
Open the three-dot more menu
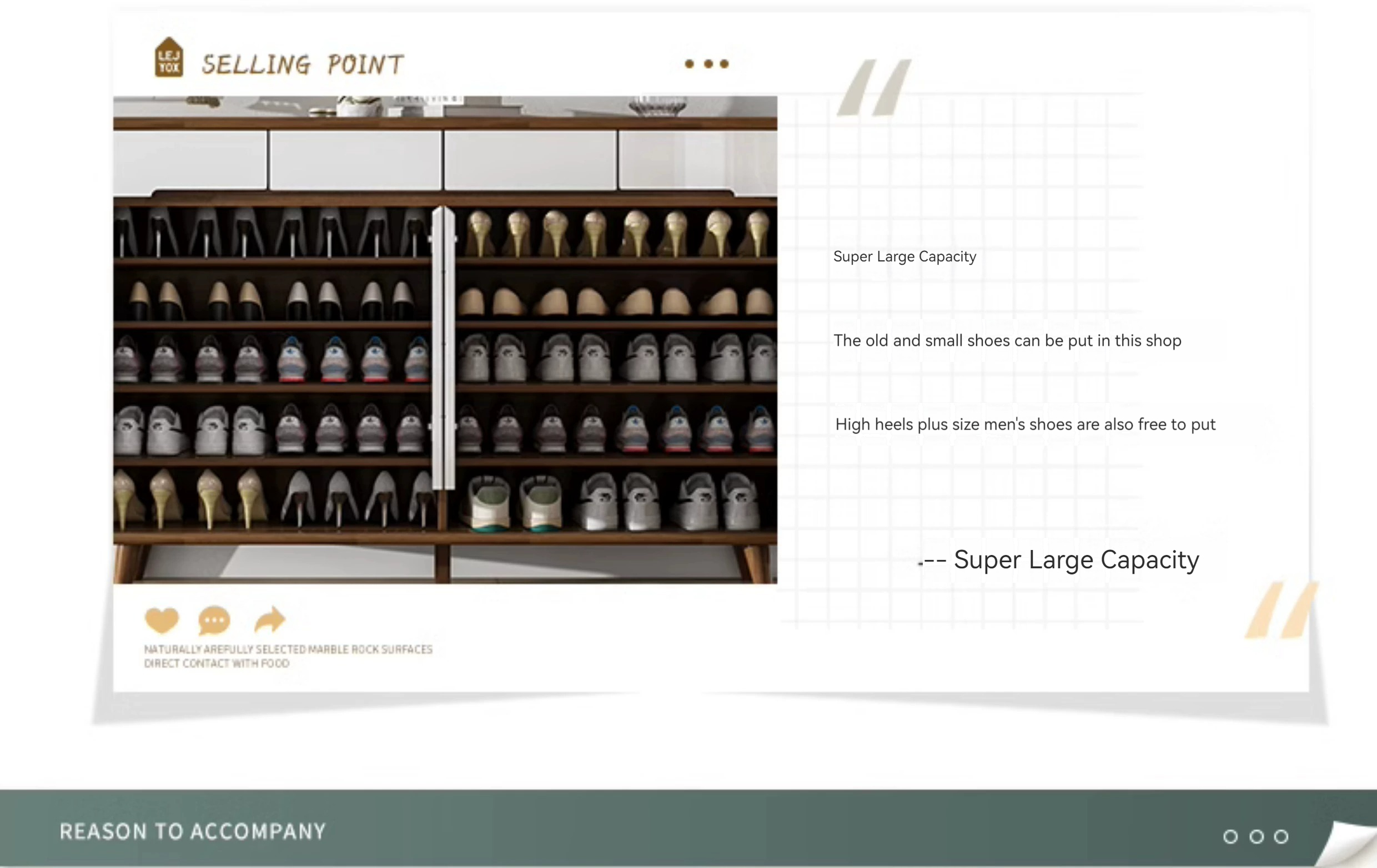[707, 64]
